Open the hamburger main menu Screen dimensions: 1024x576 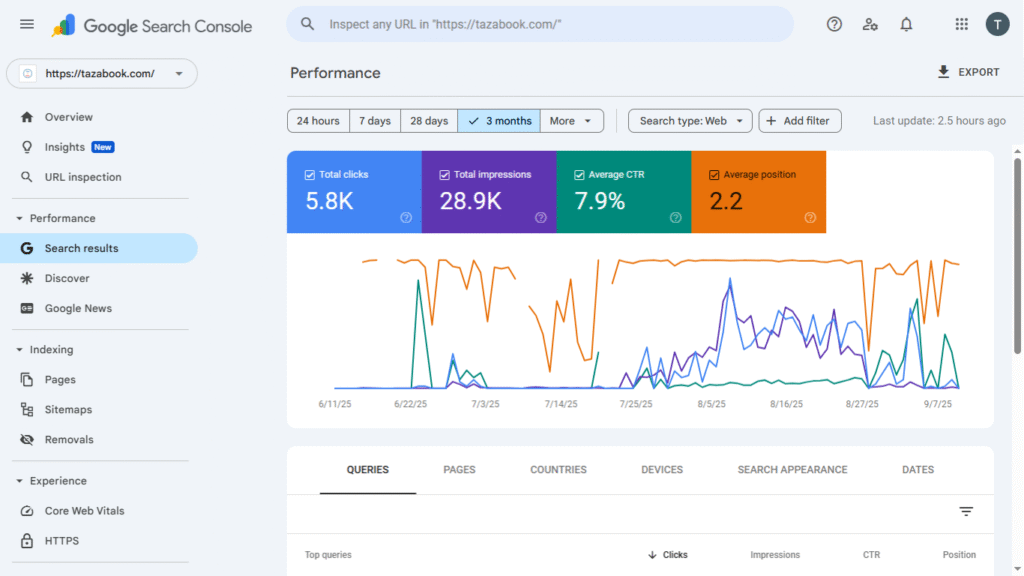(27, 25)
